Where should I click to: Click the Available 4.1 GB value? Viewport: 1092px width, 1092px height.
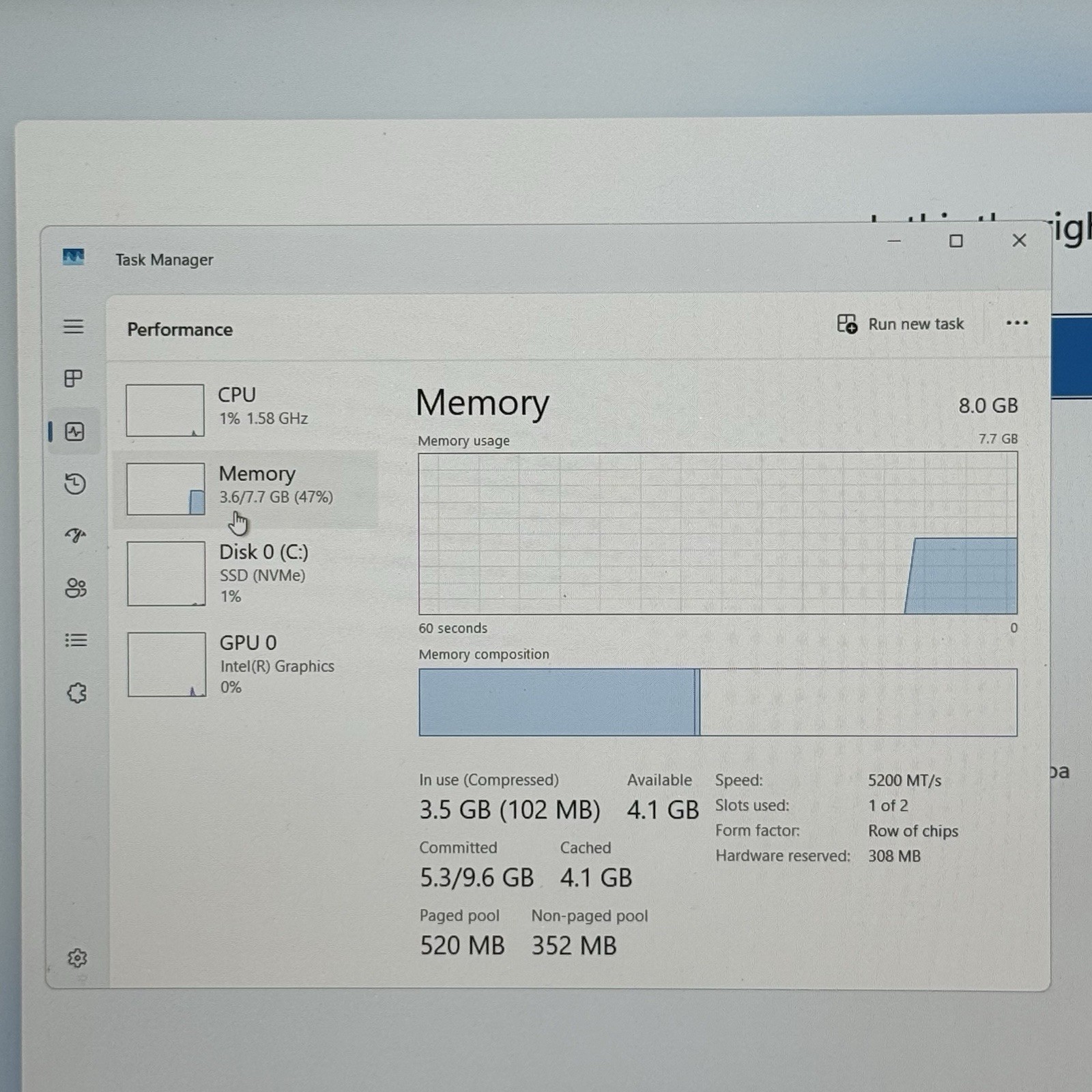tap(663, 810)
